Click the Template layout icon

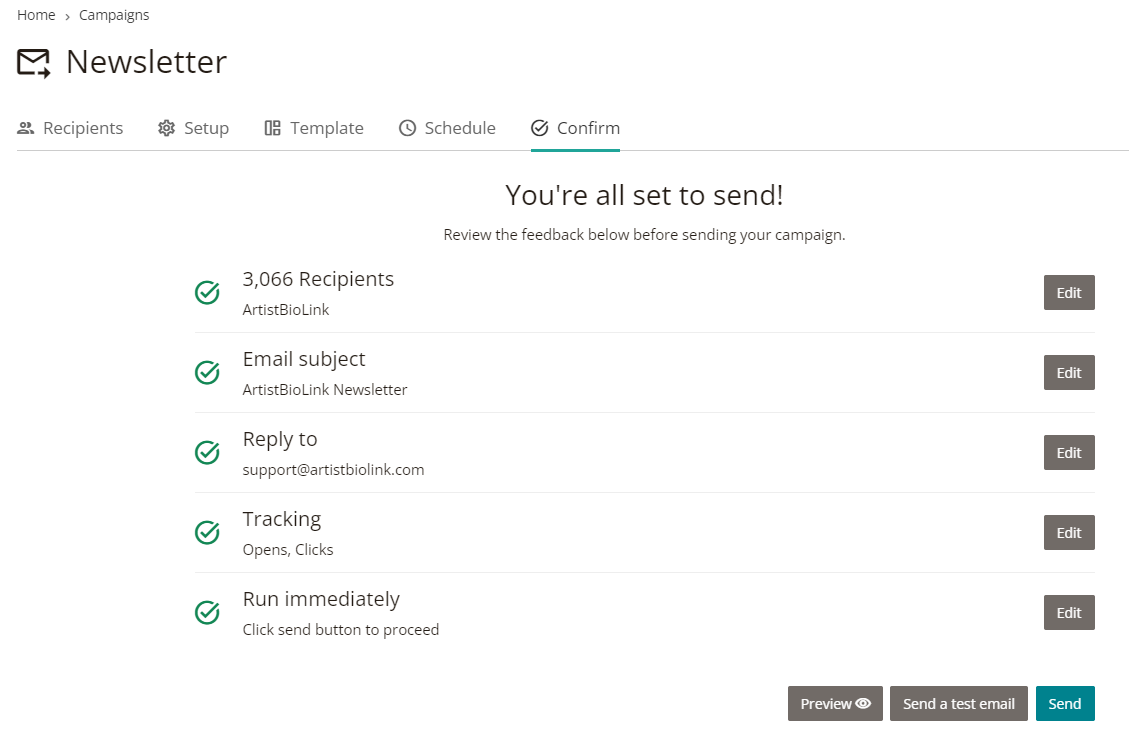pos(272,128)
